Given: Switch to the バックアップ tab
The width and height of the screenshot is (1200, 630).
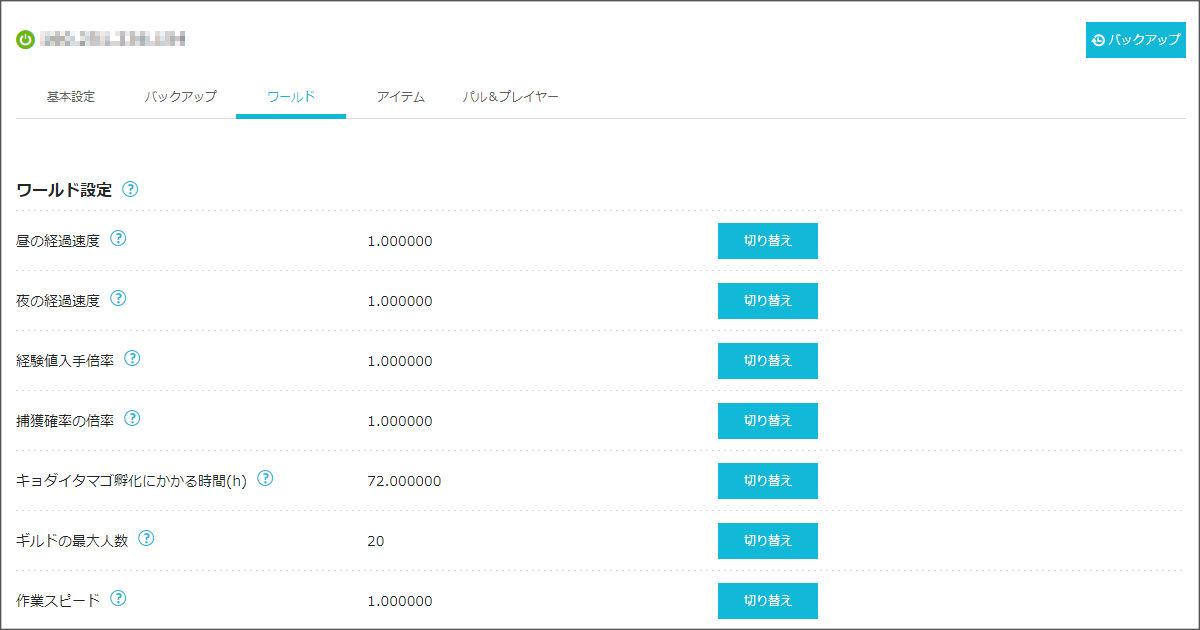Looking at the screenshot, I should click(x=180, y=97).
